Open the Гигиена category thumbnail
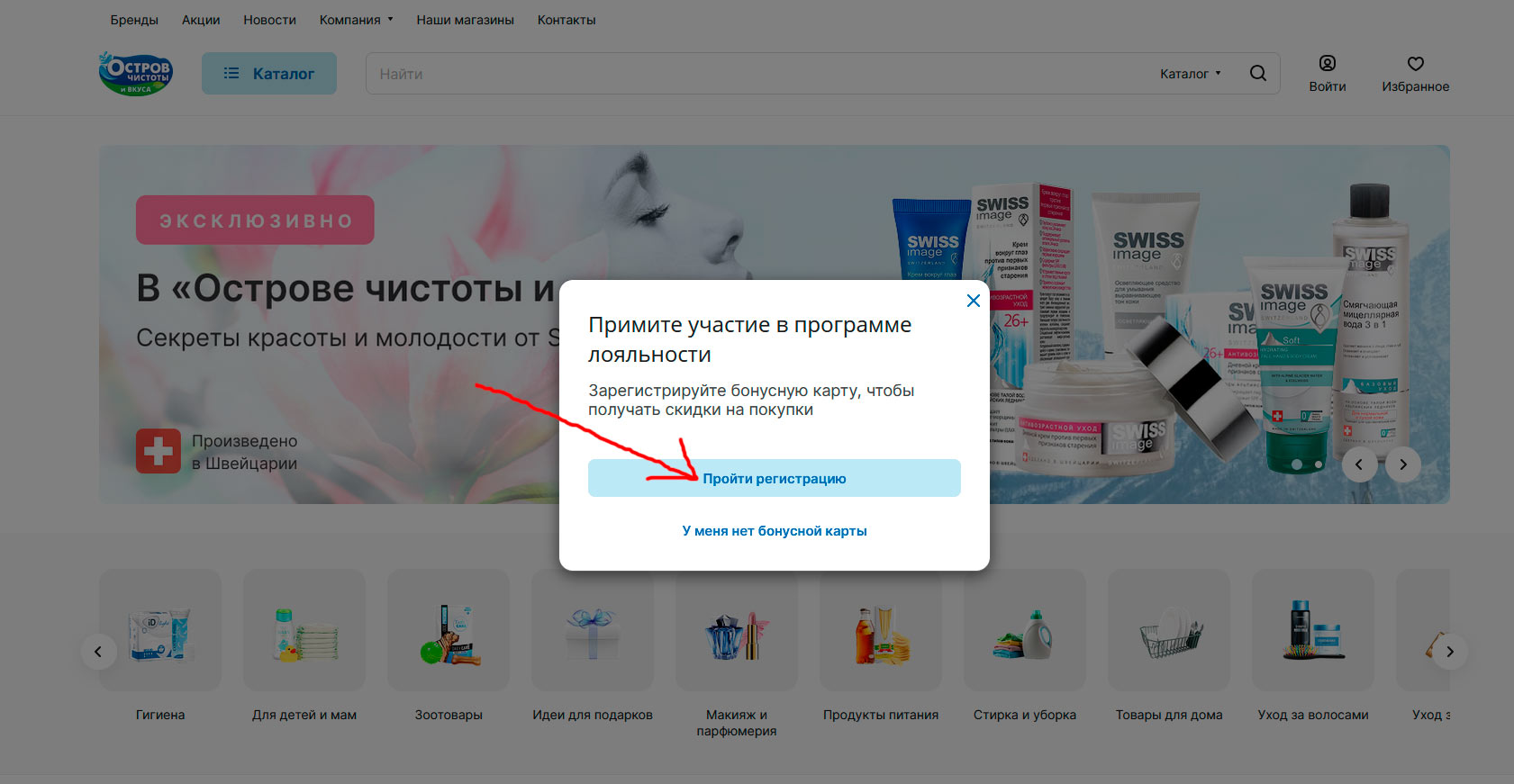The height and width of the screenshot is (784, 1514). point(160,630)
